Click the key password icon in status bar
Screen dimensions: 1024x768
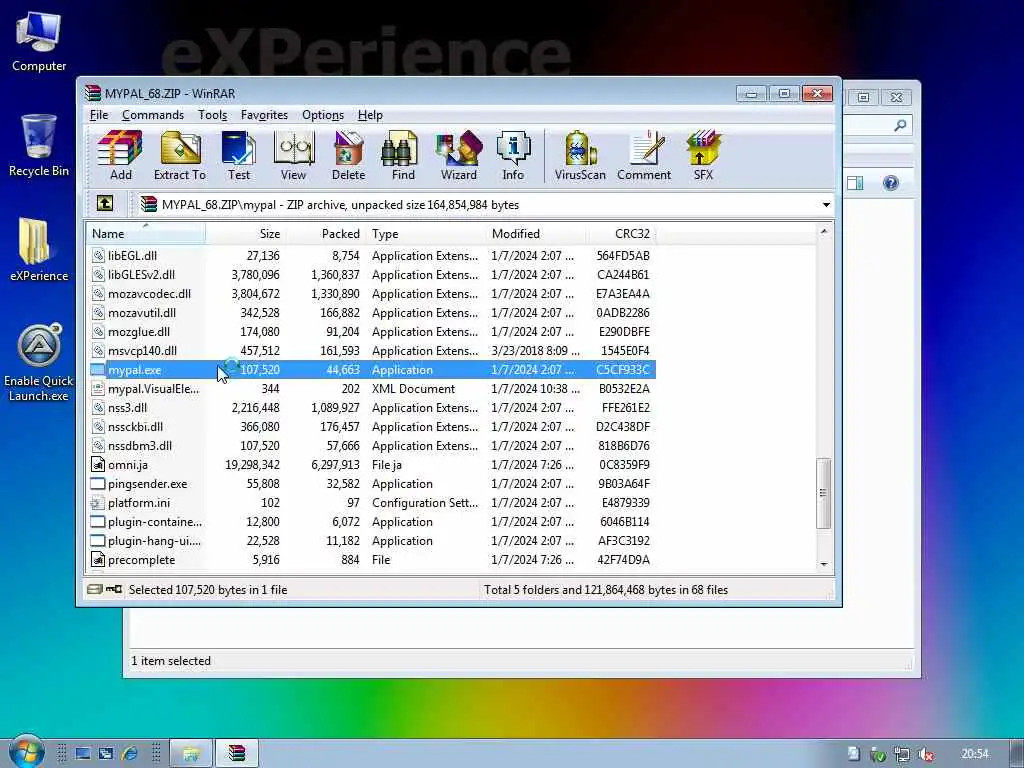[x=114, y=589]
